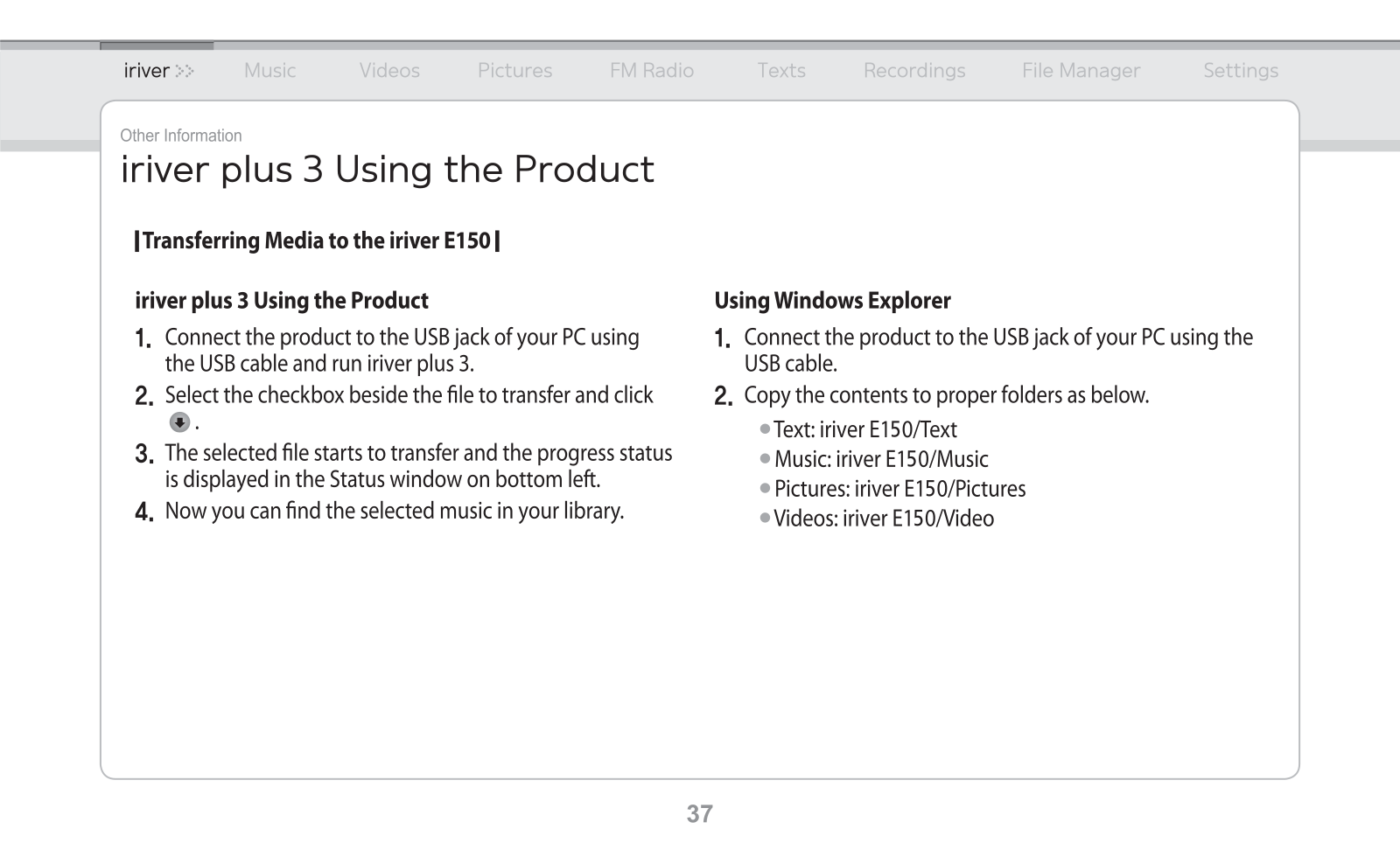Open the Settings tab
1400x850 pixels.
(1241, 71)
